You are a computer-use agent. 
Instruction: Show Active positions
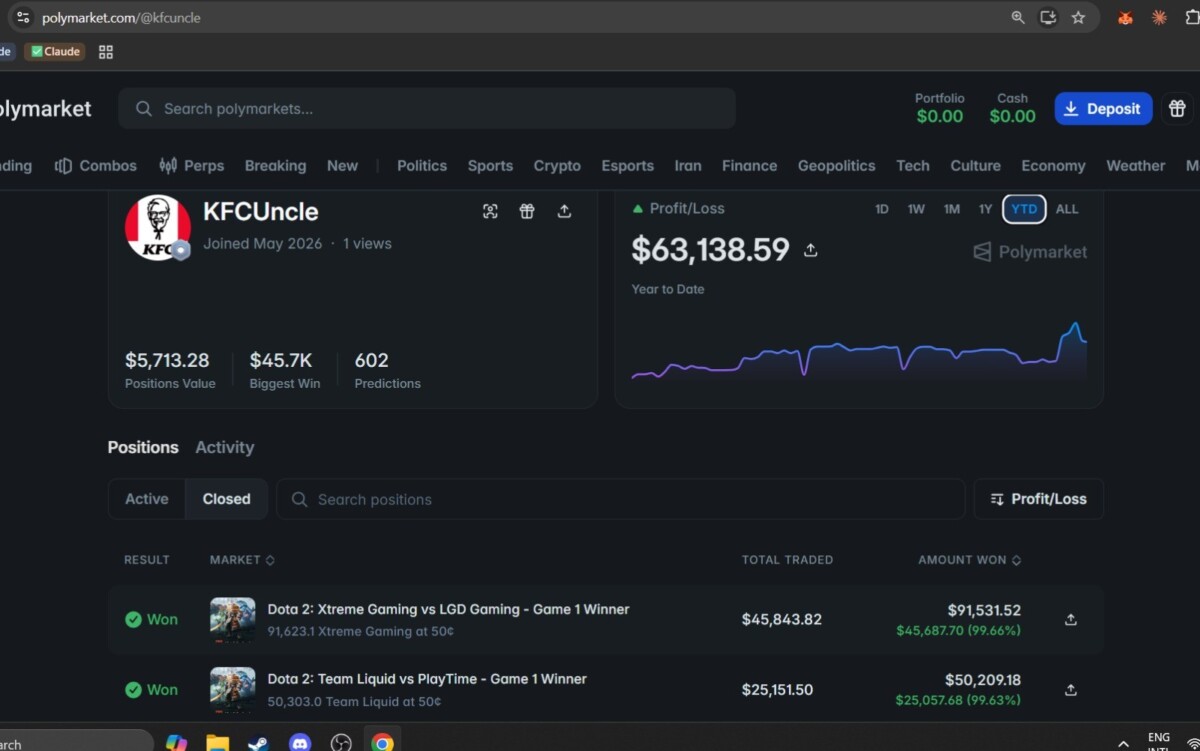click(x=147, y=499)
